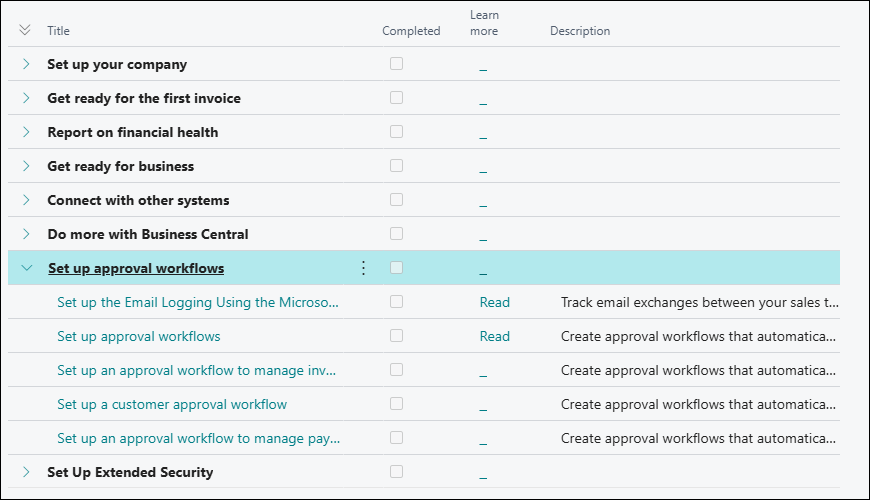Screen dimensions: 870x500
Task: Tick Completed checkbox for Set up your company
Action: (x=397, y=64)
